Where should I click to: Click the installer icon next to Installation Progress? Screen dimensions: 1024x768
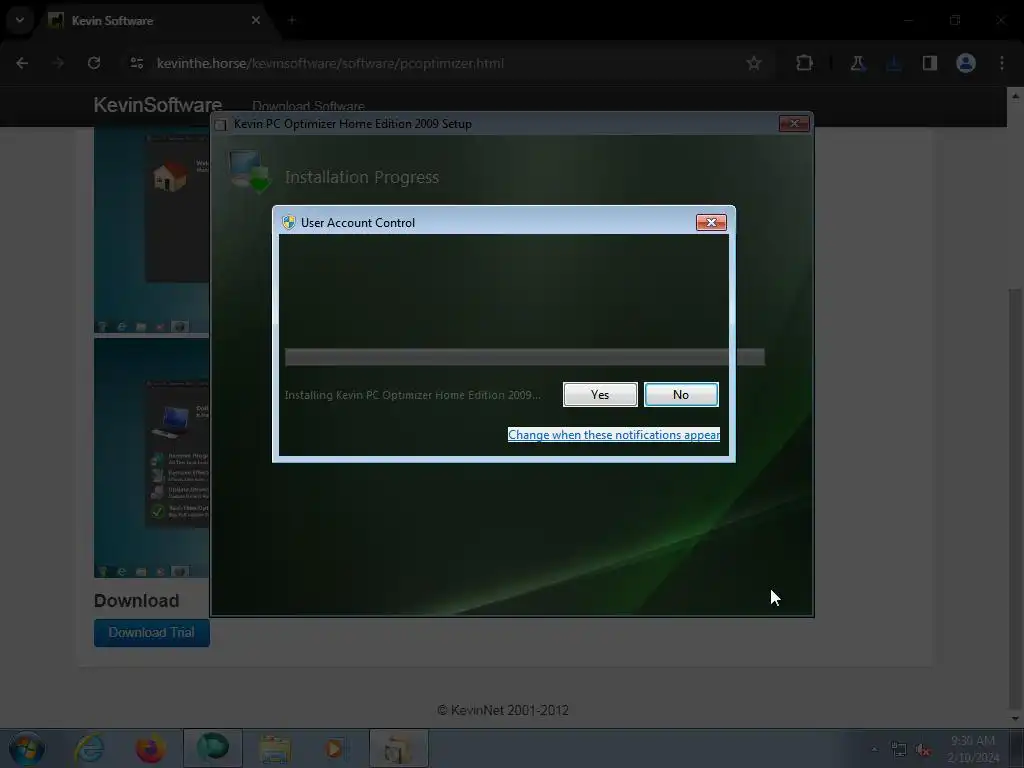point(250,172)
